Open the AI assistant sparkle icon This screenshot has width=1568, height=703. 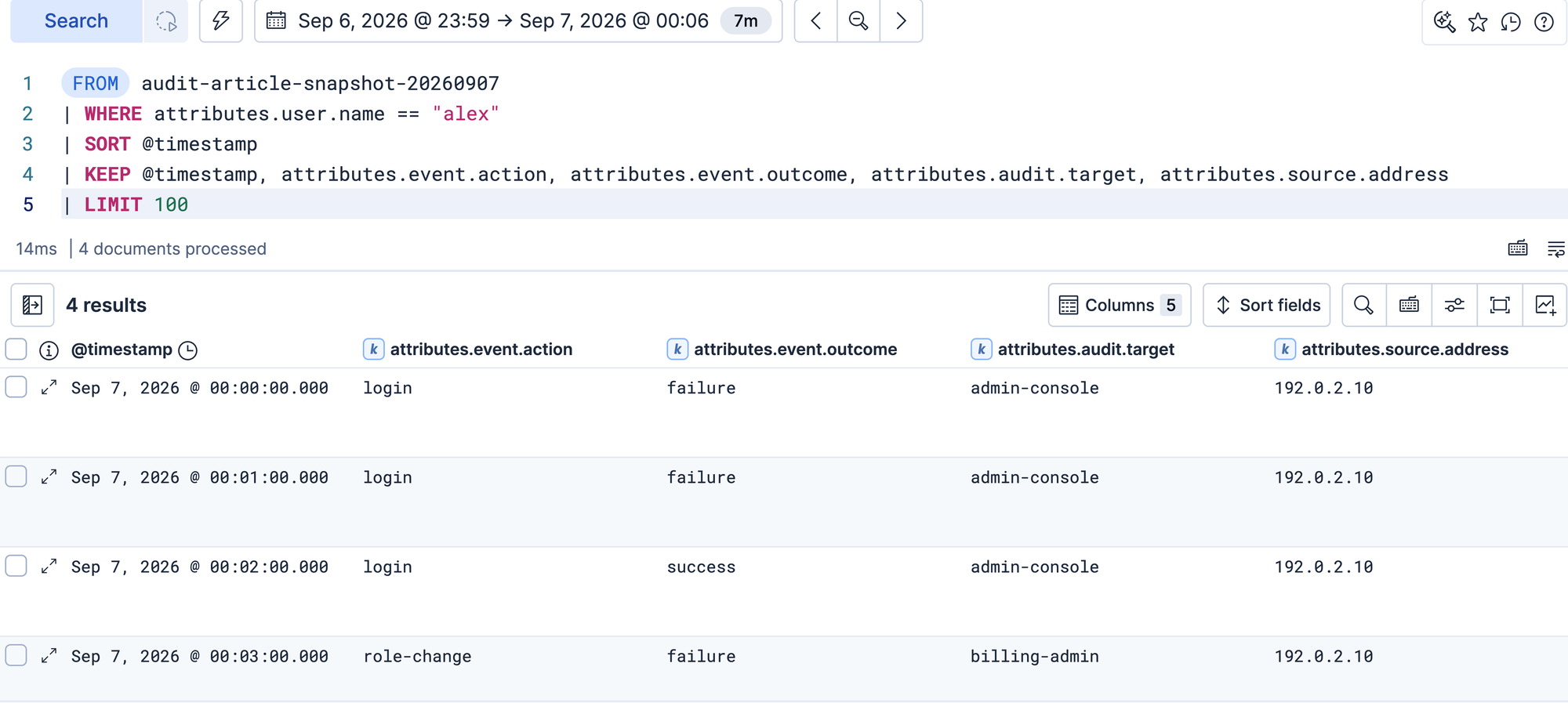pyautogui.click(x=1444, y=22)
